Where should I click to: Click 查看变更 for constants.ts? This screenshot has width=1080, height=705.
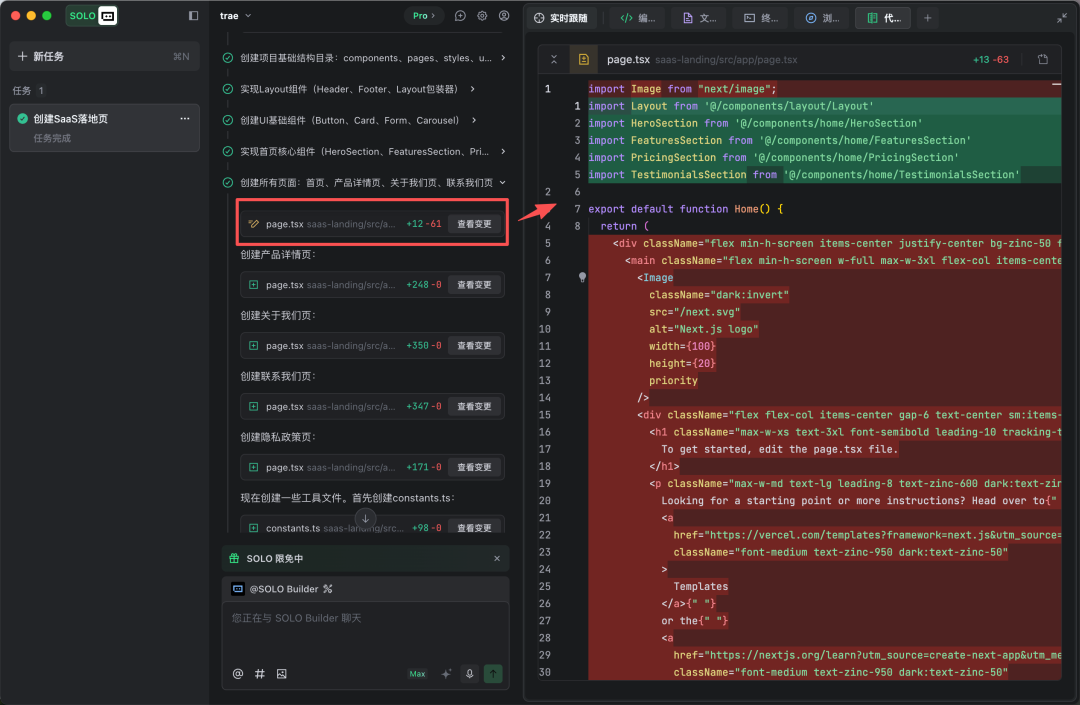point(475,528)
